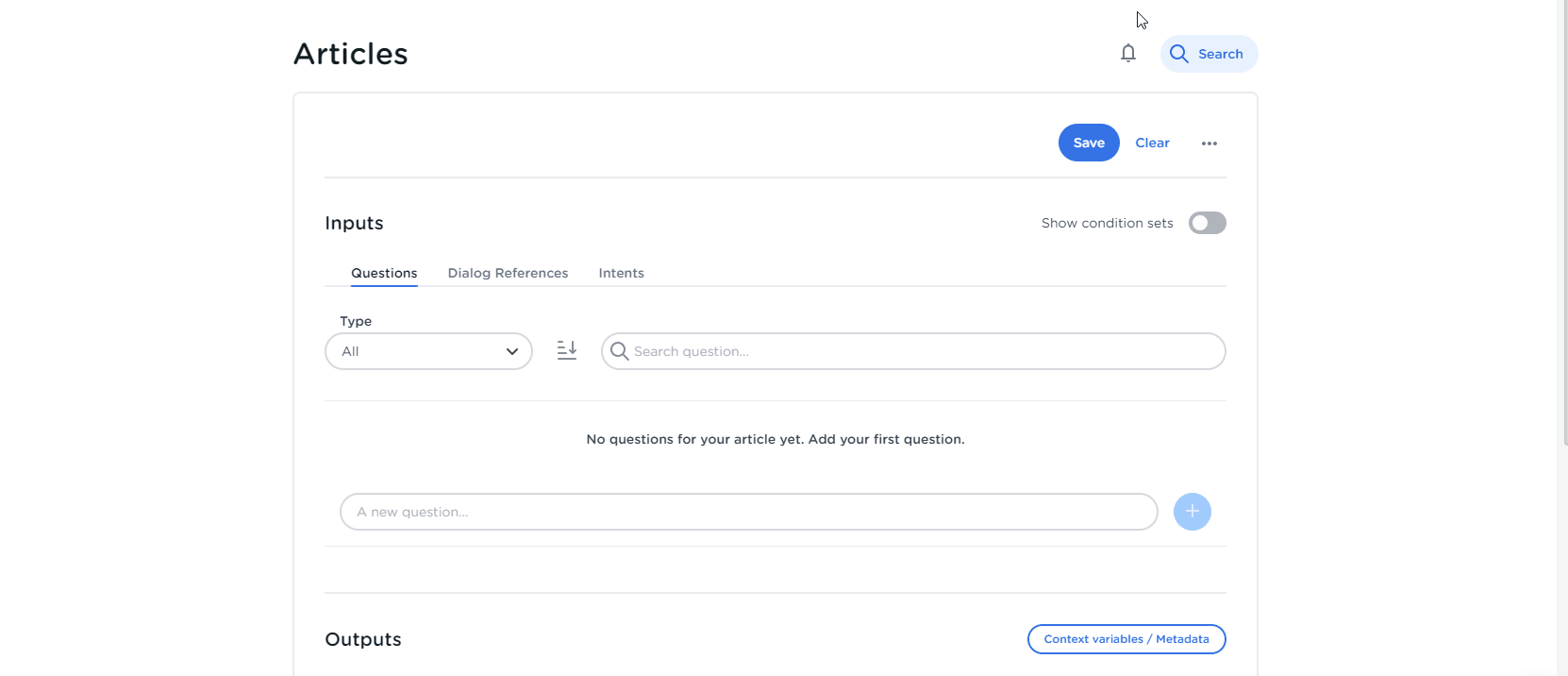Save the article
Viewport: 1568px width, 676px height.
tap(1088, 143)
